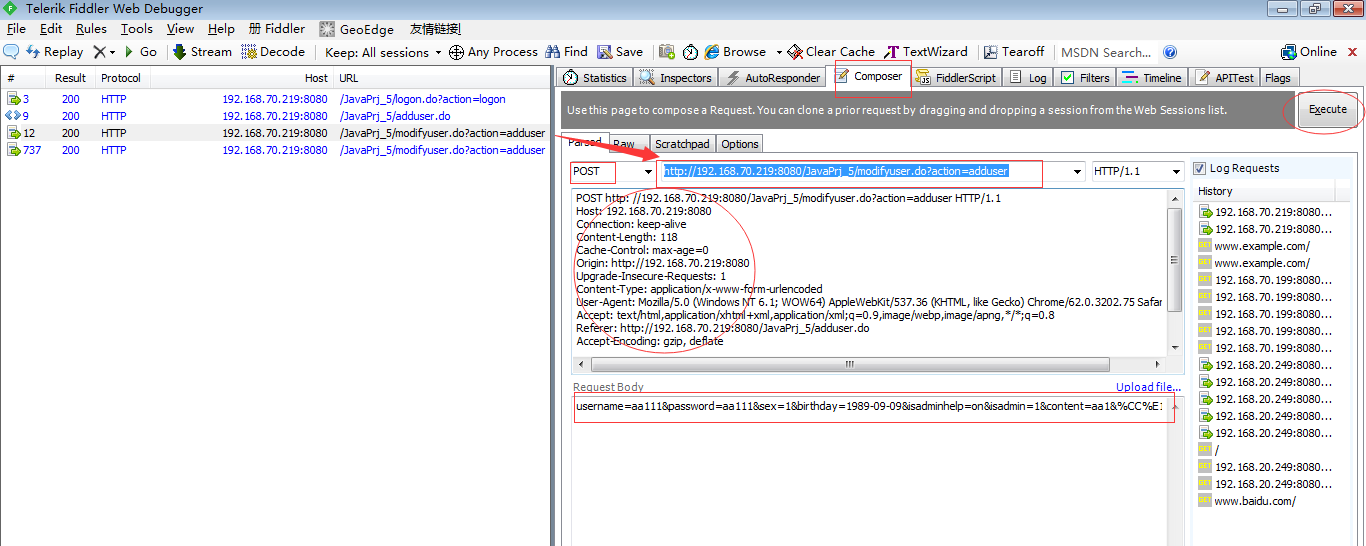The height and width of the screenshot is (546, 1366).
Task: Toggle Stream mode in toolbar
Action: pos(202,52)
